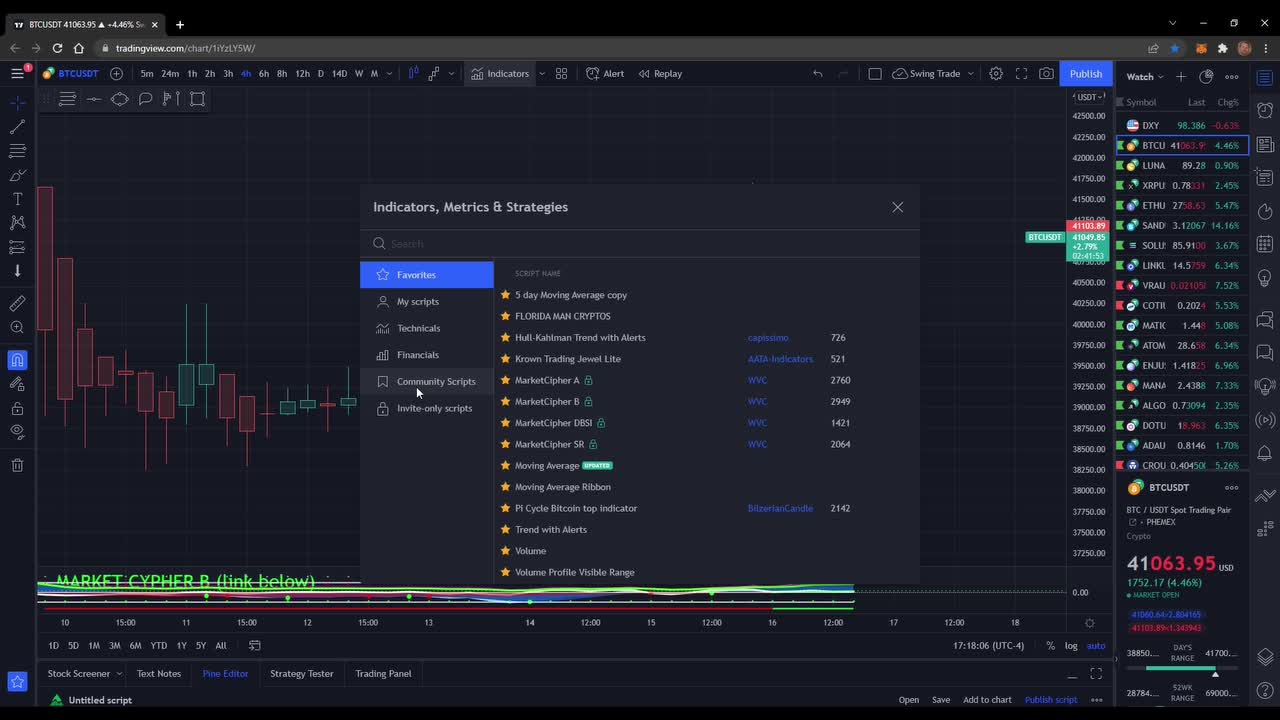Expand the Watch list name dropdown
The width and height of the screenshot is (1280, 720).
1145,76
